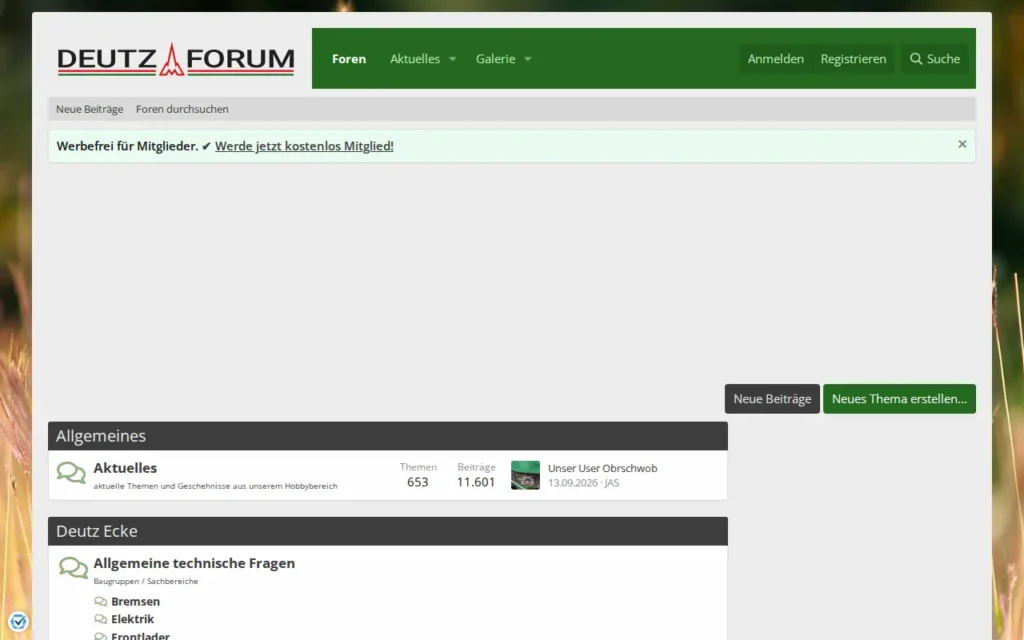
Task: Open the JAS user profile link
Action: 612,483
